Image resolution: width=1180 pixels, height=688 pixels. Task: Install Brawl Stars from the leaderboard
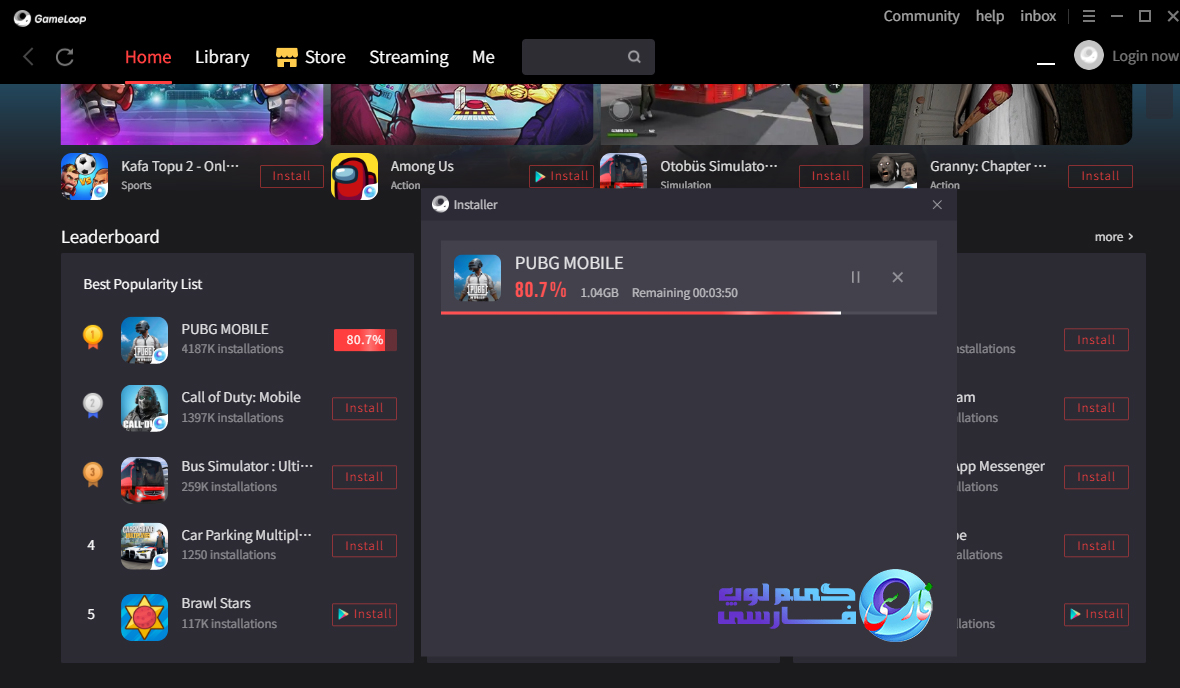[x=364, y=614]
